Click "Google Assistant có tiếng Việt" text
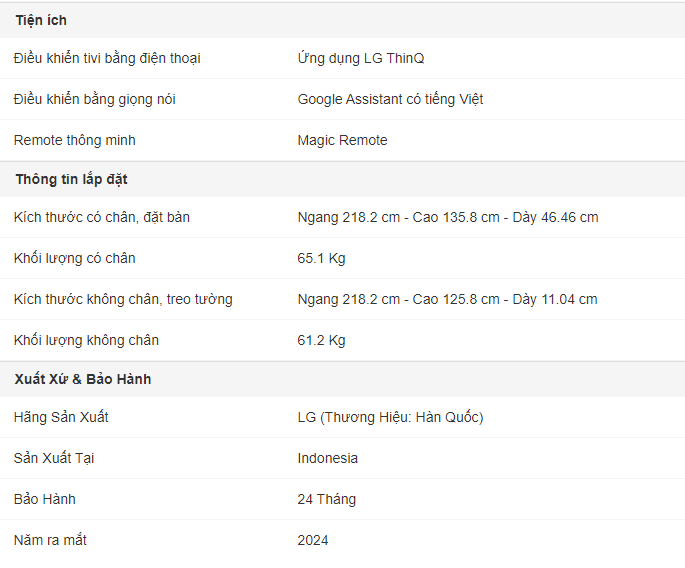 tap(390, 99)
